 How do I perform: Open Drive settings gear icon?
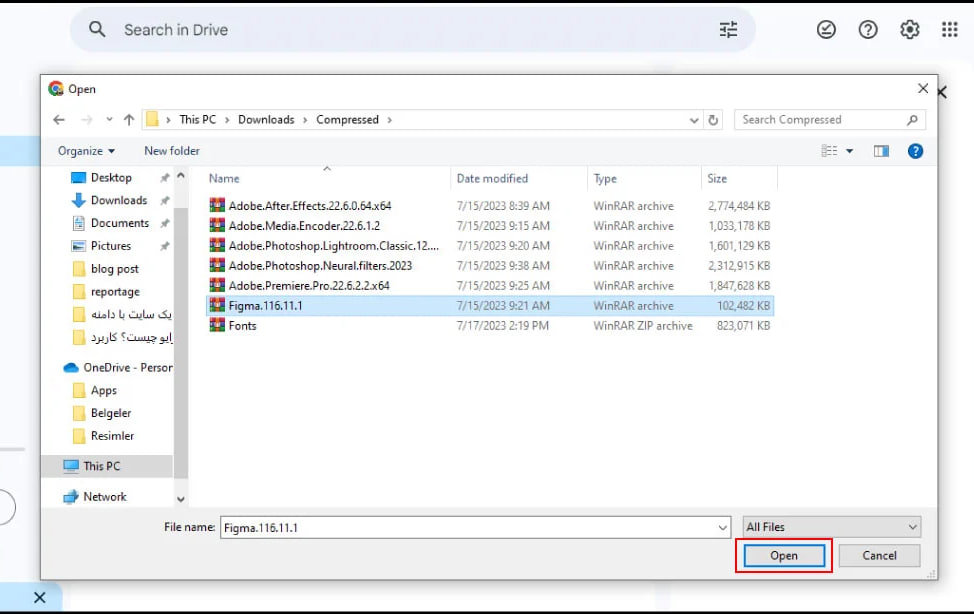tap(909, 30)
